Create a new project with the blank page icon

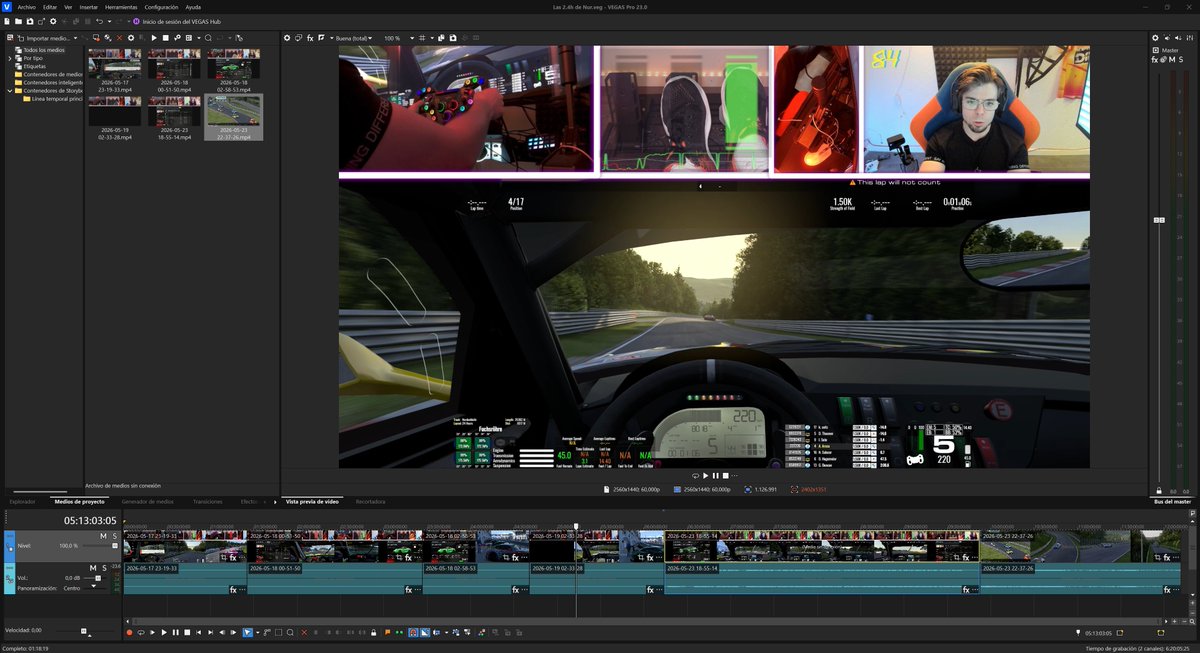[x=7, y=22]
